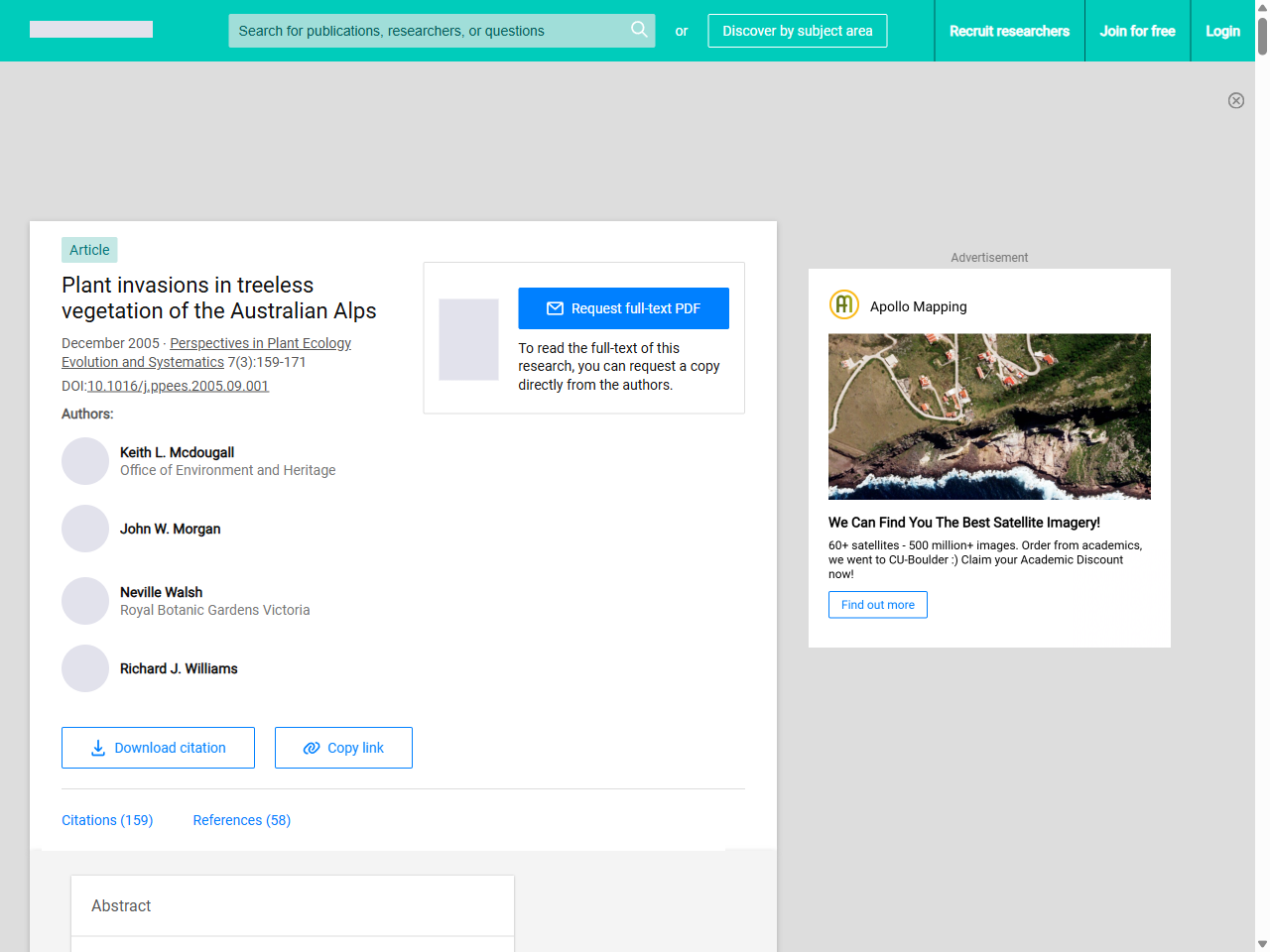Click the envelope icon on Request full-text PDF
This screenshot has height=952, width=1270.
pyautogui.click(x=556, y=308)
